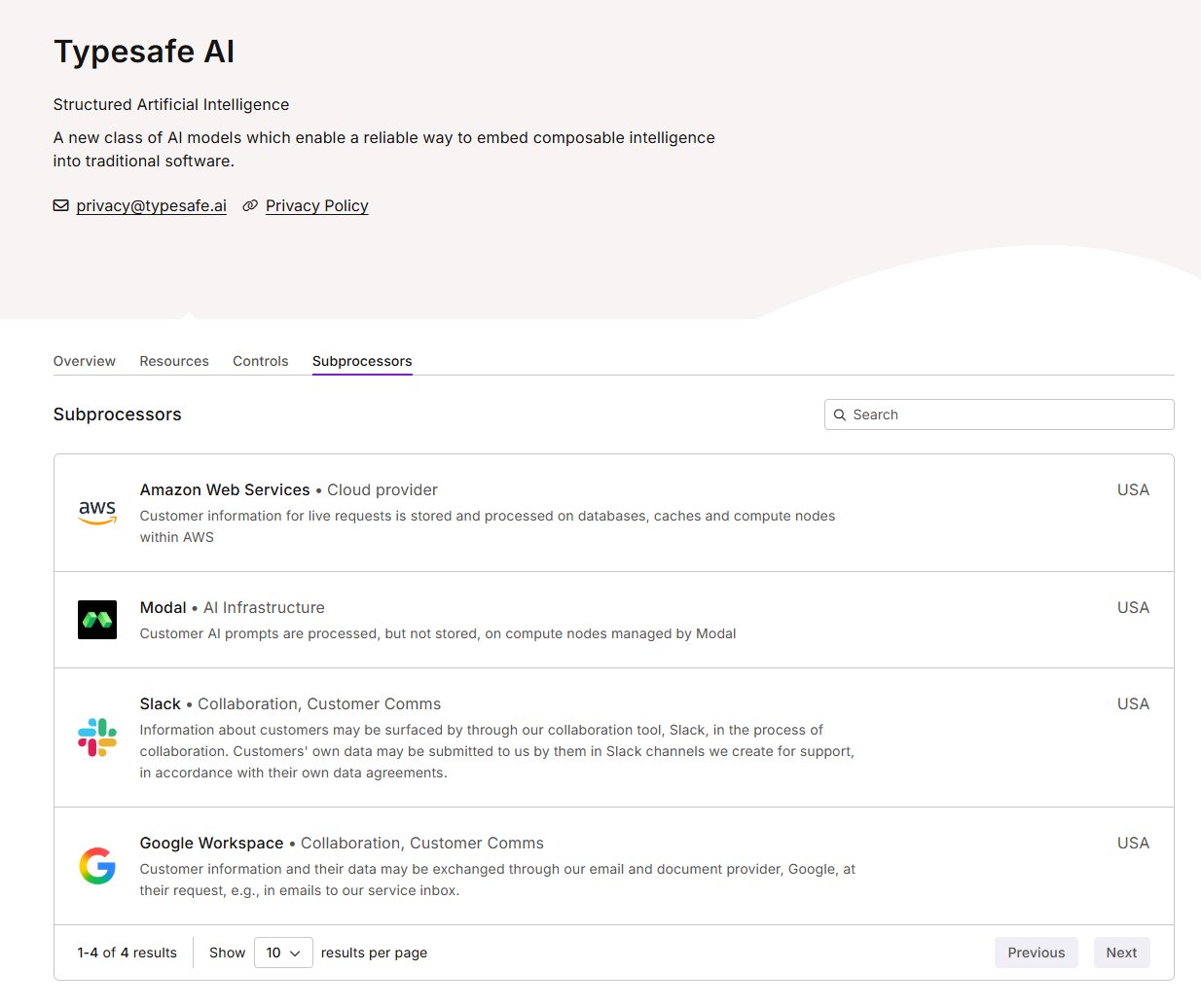1201x1008 pixels.
Task: Click the Previous page button
Action: pos(1037,953)
